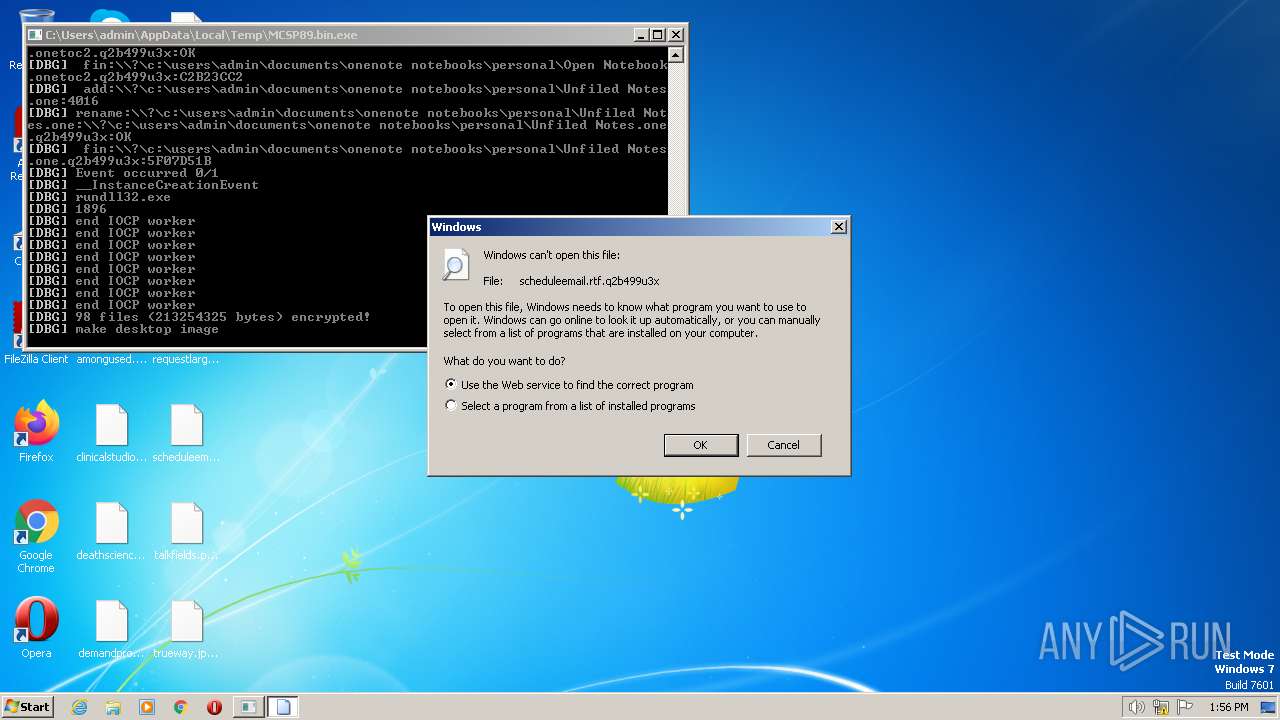Select the Google Chrome desktop shortcut
Image resolution: width=1280 pixels, height=720 pixels.
pos(36,537)
